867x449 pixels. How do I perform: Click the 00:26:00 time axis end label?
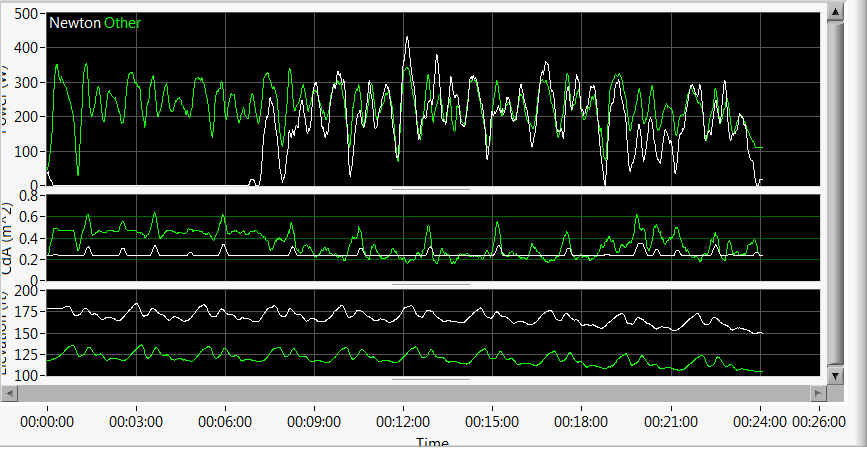point(820,422)
